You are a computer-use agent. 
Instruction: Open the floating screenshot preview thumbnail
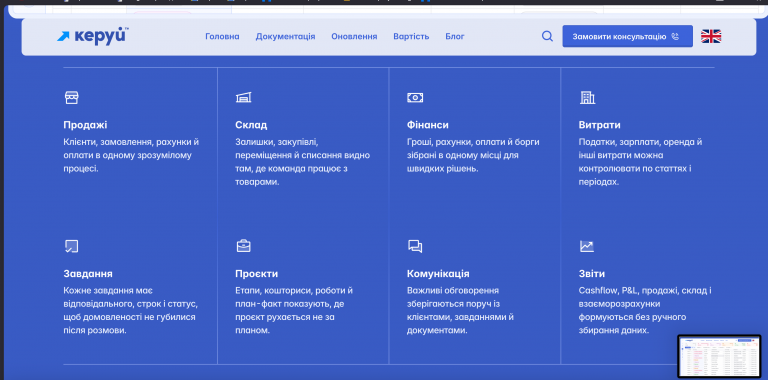coord(719,356)
